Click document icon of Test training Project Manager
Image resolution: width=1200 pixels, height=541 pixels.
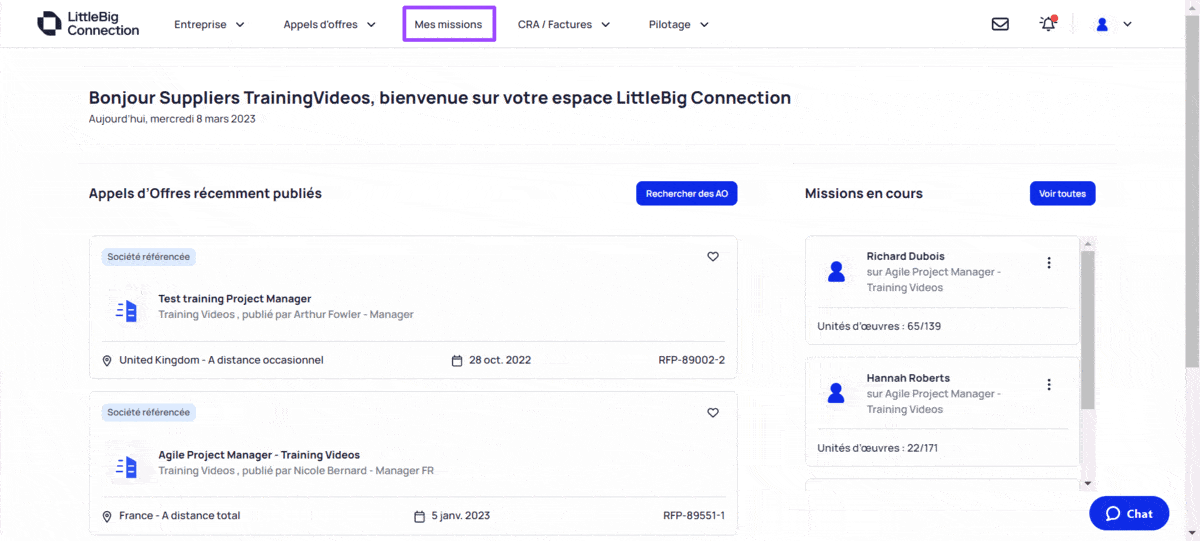[x=126, y=311]
